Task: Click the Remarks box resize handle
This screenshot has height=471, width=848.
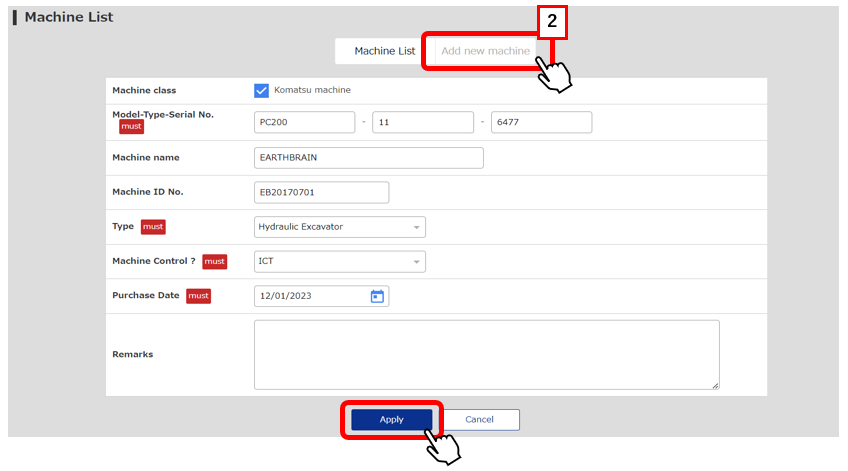Action: pyautogui.click(x=715, y=385)
